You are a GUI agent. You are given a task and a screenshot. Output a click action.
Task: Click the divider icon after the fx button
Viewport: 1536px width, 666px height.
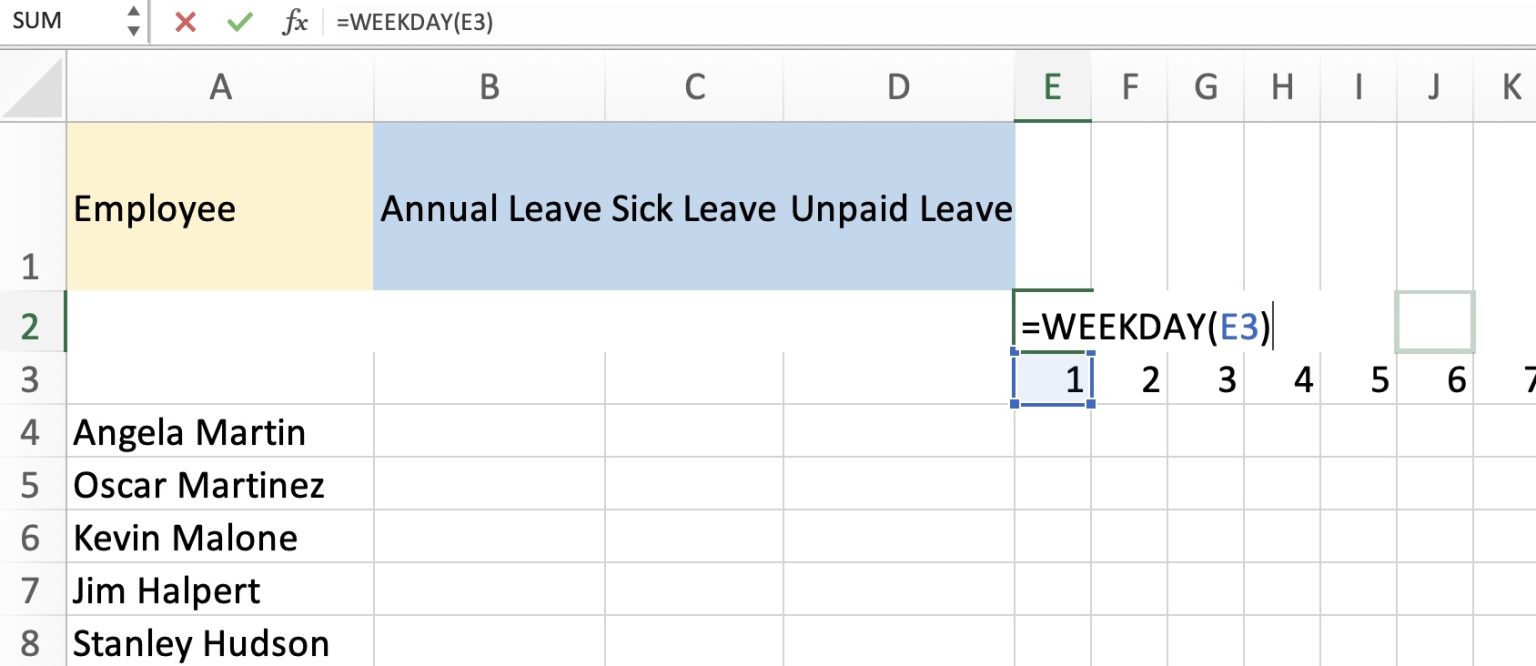(x=321, y=20)
